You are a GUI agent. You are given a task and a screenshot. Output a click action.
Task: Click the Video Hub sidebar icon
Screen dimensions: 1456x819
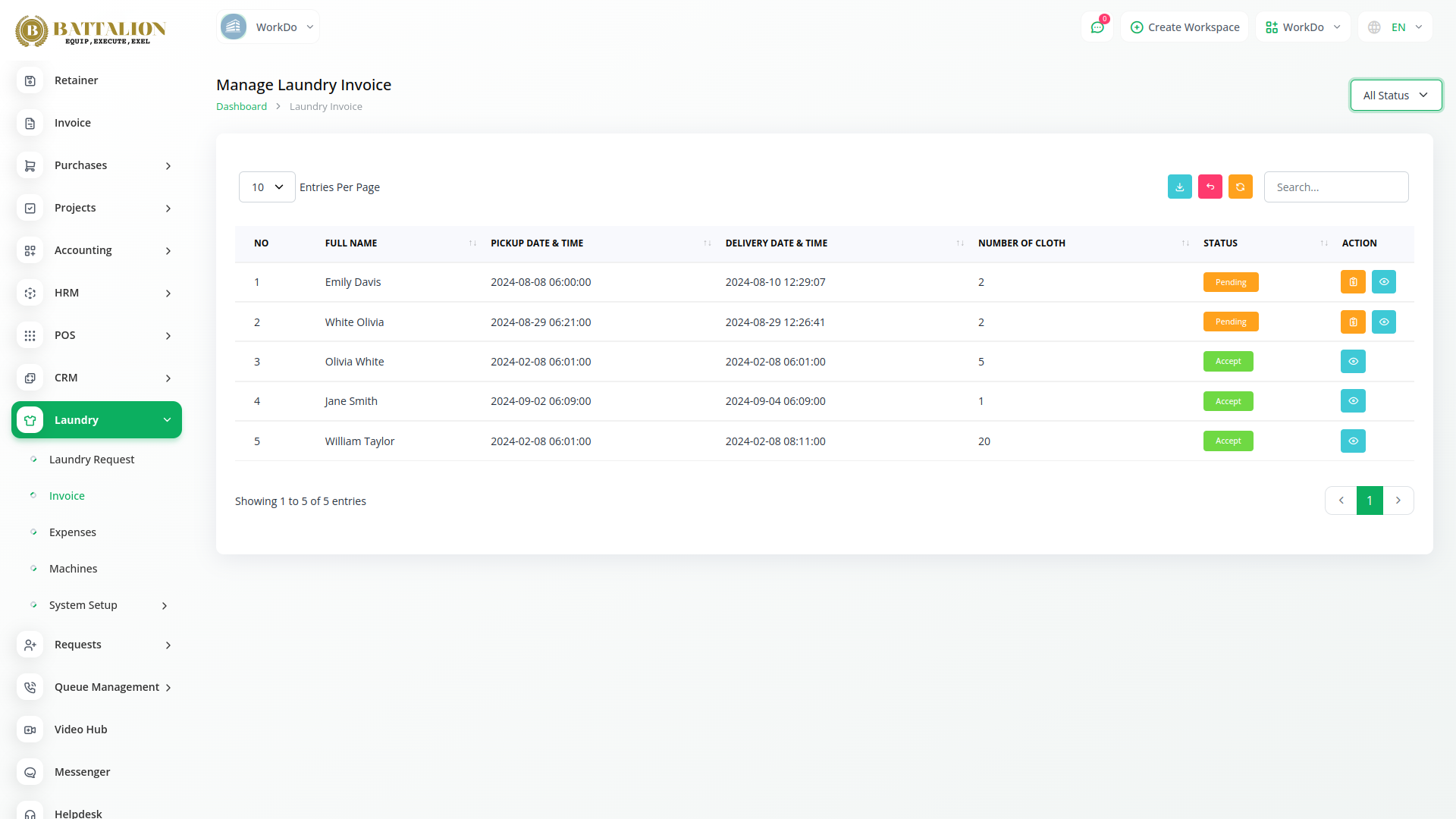(x=30, y=730)
